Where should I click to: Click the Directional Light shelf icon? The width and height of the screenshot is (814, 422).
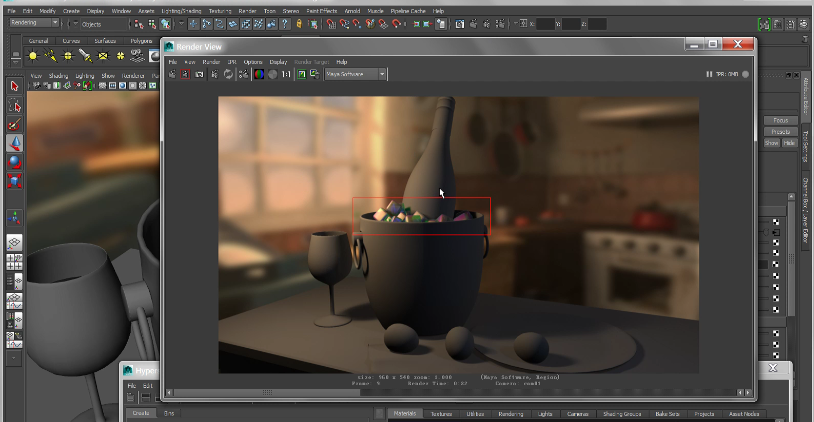click(x=50, y=56)
